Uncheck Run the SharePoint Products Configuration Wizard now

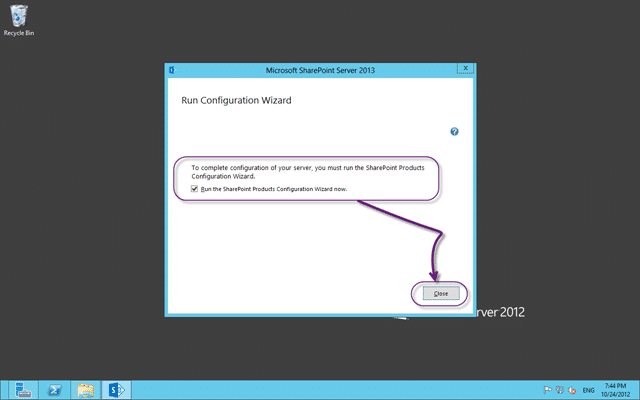click(194, 189)
